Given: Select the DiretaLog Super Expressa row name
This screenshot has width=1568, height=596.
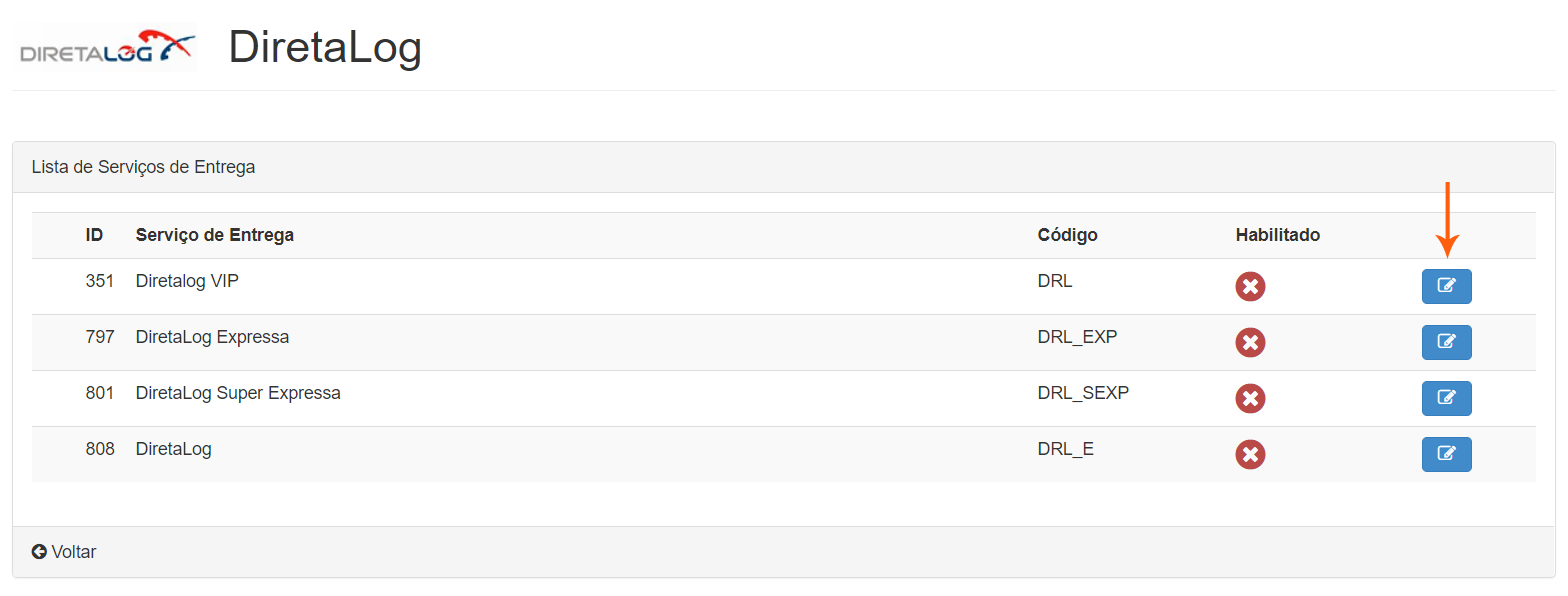Looking at the screenshot, I should pyautogui.click(x=238, y=393).
